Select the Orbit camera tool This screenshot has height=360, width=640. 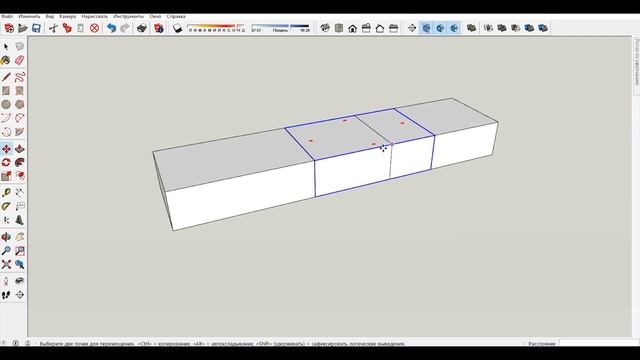pos(6,237)
